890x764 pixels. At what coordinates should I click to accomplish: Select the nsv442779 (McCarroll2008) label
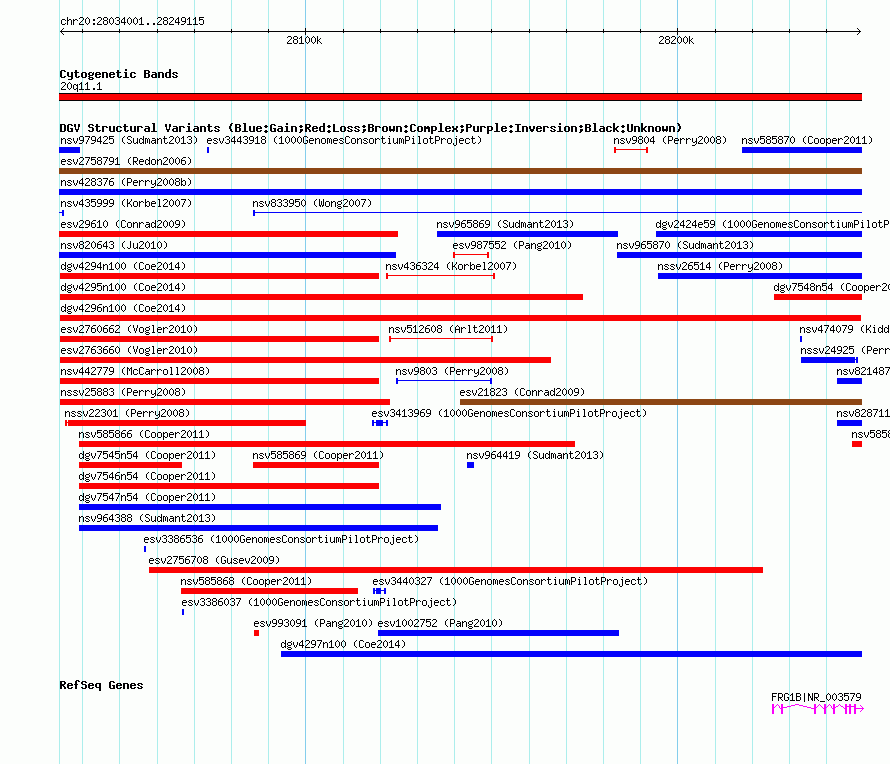pyautogui.click(x=135, y=371)
